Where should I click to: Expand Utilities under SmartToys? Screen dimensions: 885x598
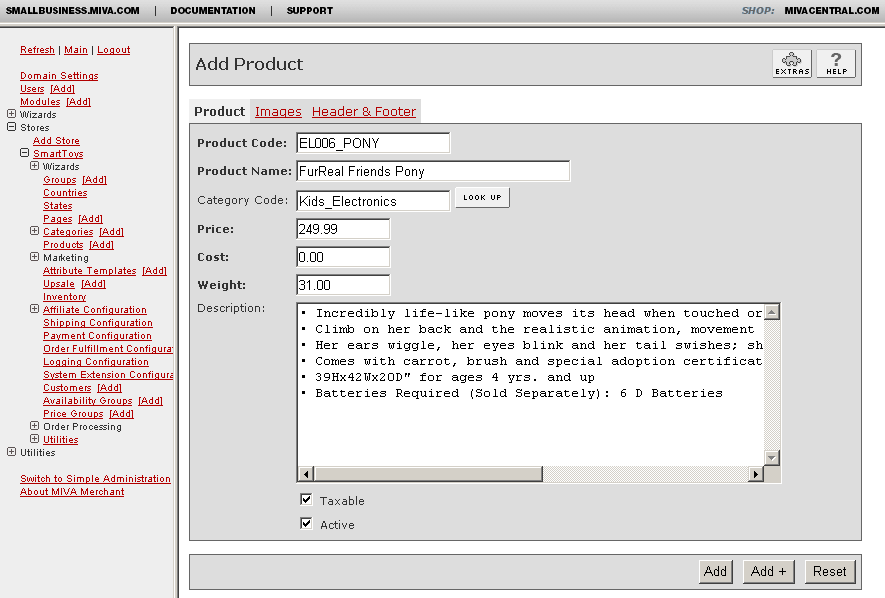click(x=34, y=438)
